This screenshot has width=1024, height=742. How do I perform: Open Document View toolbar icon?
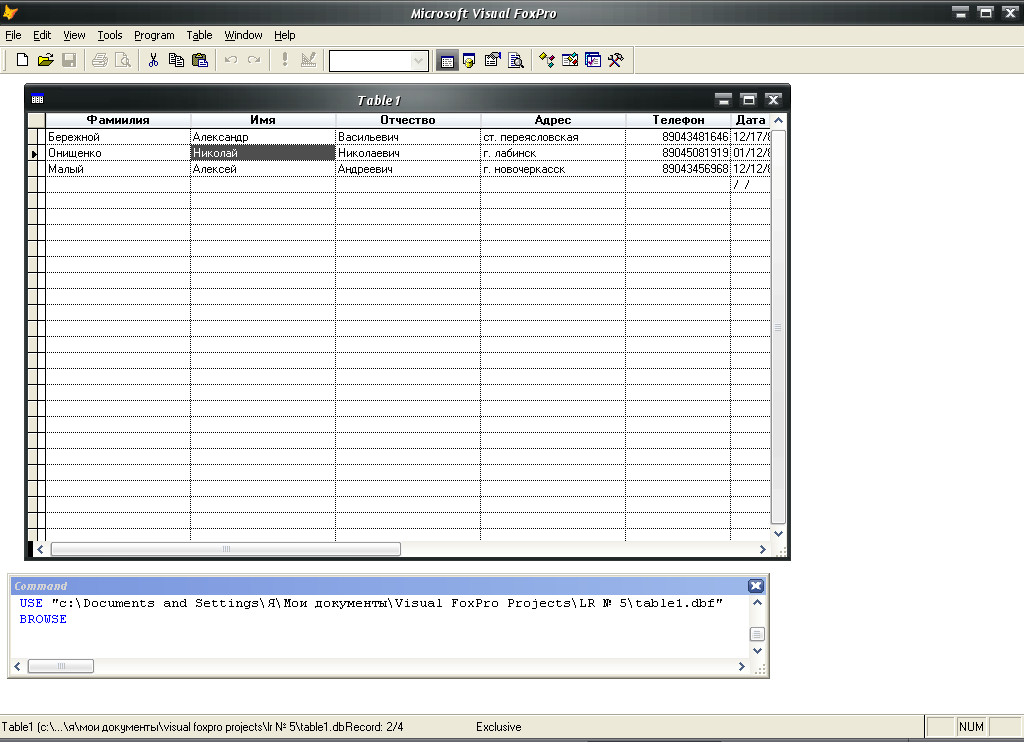[516, 61]
